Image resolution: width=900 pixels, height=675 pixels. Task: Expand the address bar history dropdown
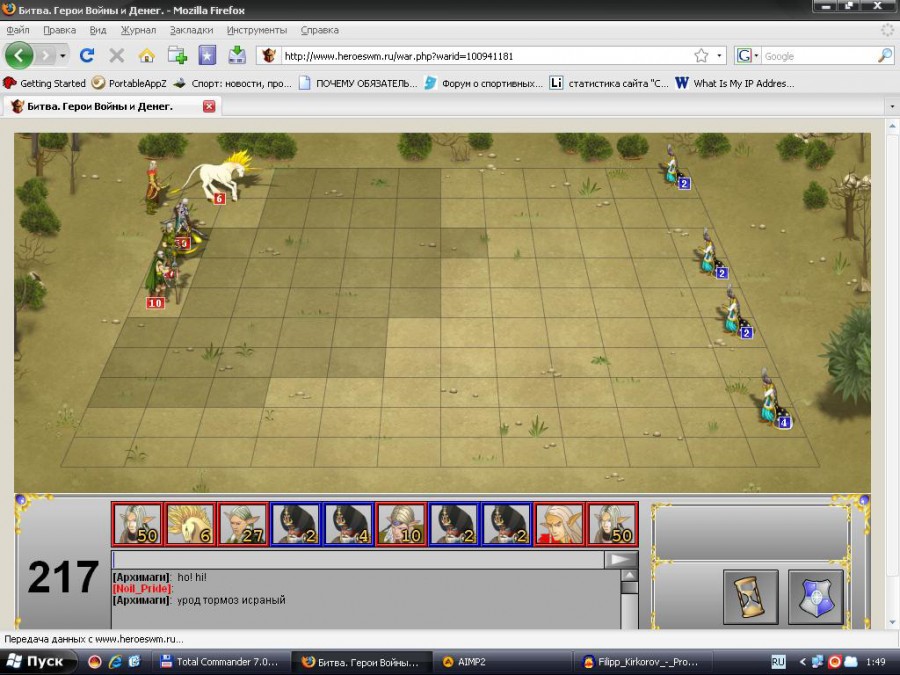[x=719, y=56]
